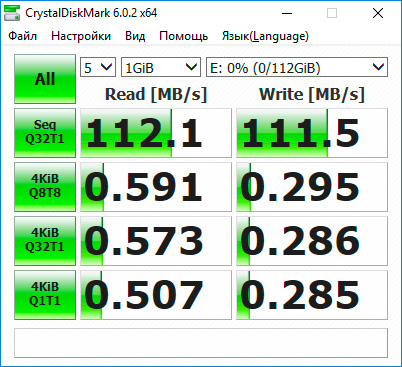Start the Seq Q32T1 test
Screen dimensions: 402x367
45,133
